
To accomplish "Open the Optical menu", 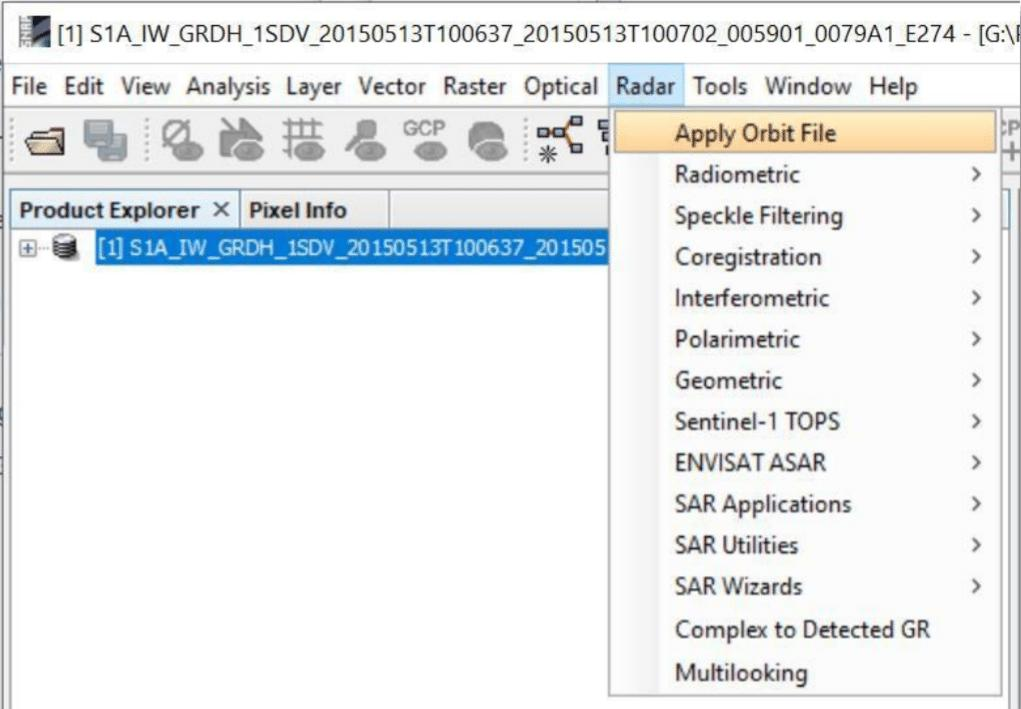I will [561, 86].
